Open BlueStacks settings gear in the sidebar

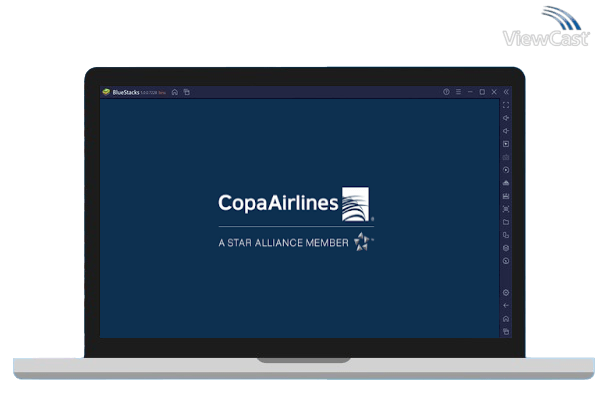506,293
